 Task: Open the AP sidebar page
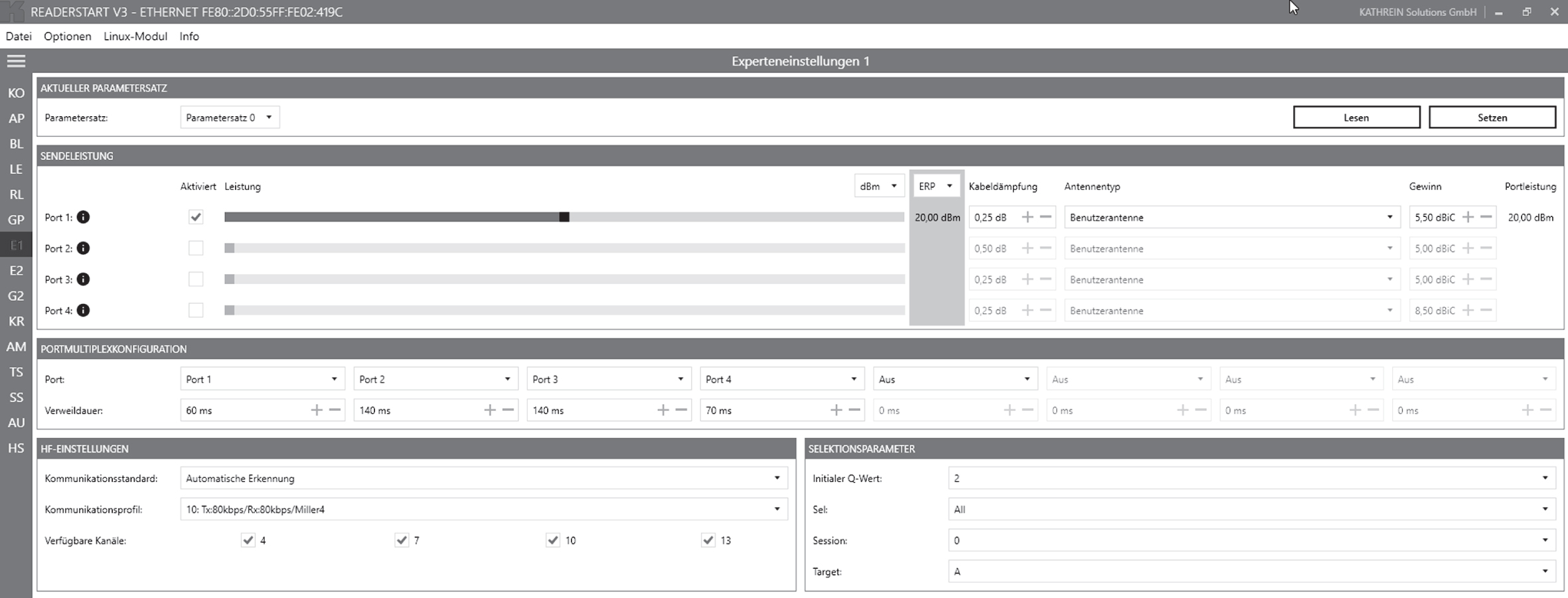pos(16,118)
